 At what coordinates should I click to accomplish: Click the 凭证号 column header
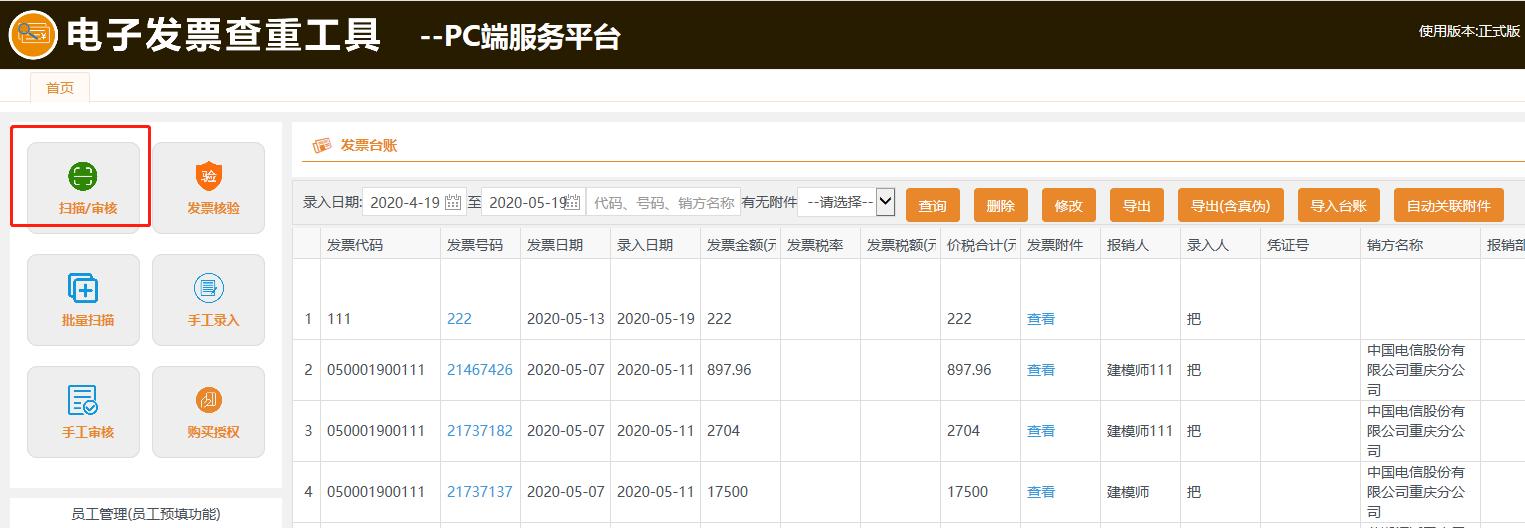pyautogui.click(x=1310, y=244)
